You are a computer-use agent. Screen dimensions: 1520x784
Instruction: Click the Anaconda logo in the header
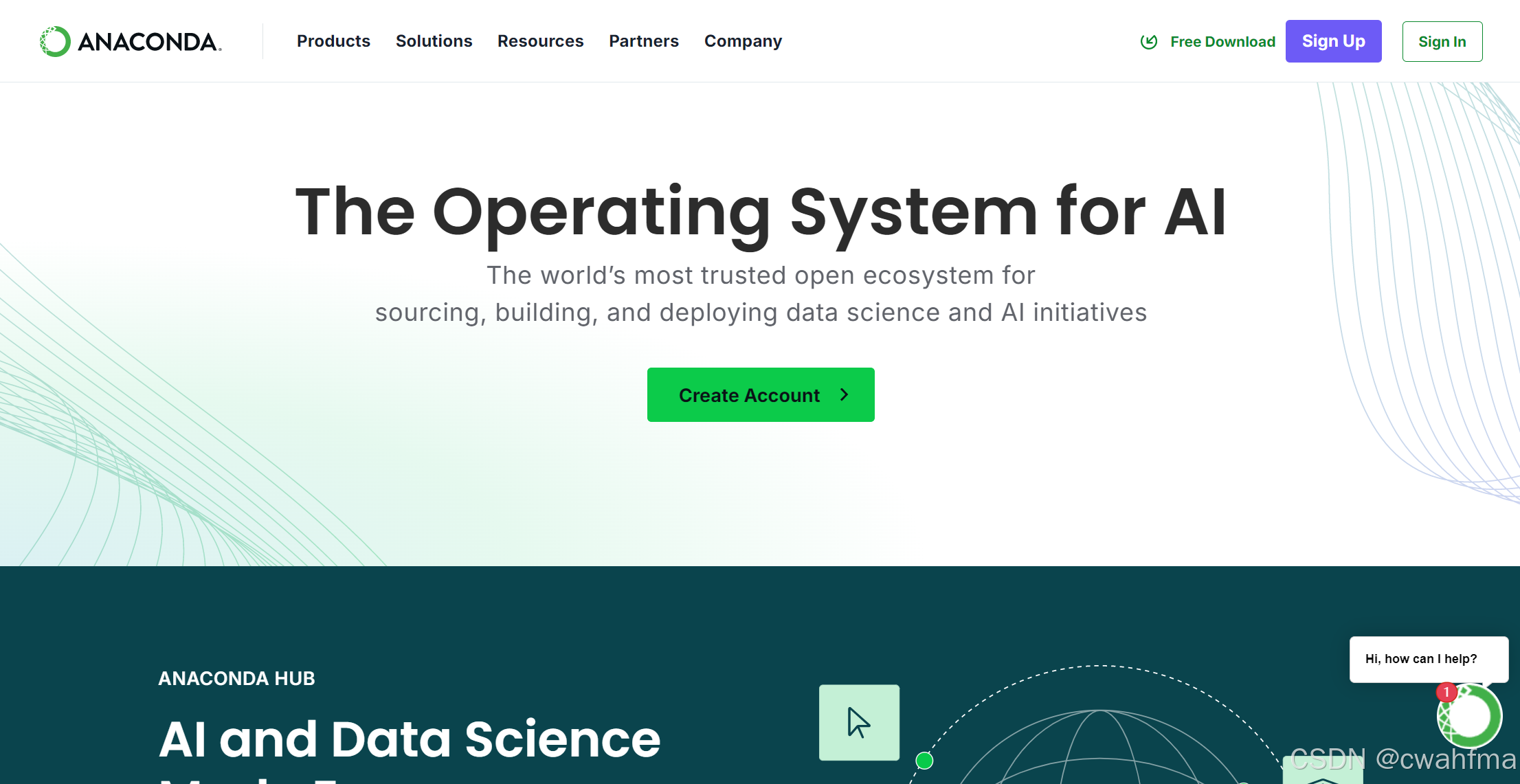[x=131, y=41]
